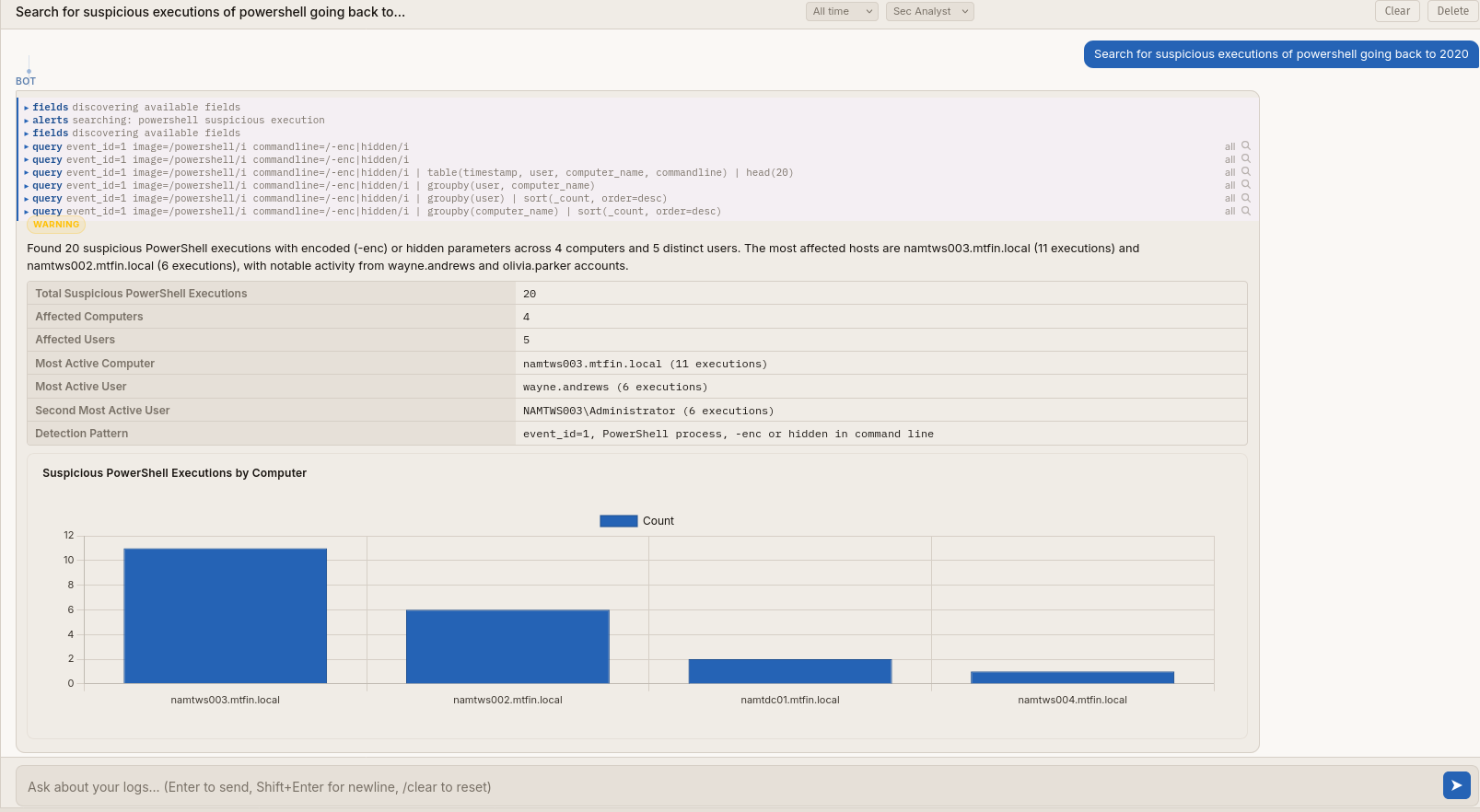
Task: Click magnifier icon for groupby(user, computer_name) query
Action: 1246,185
